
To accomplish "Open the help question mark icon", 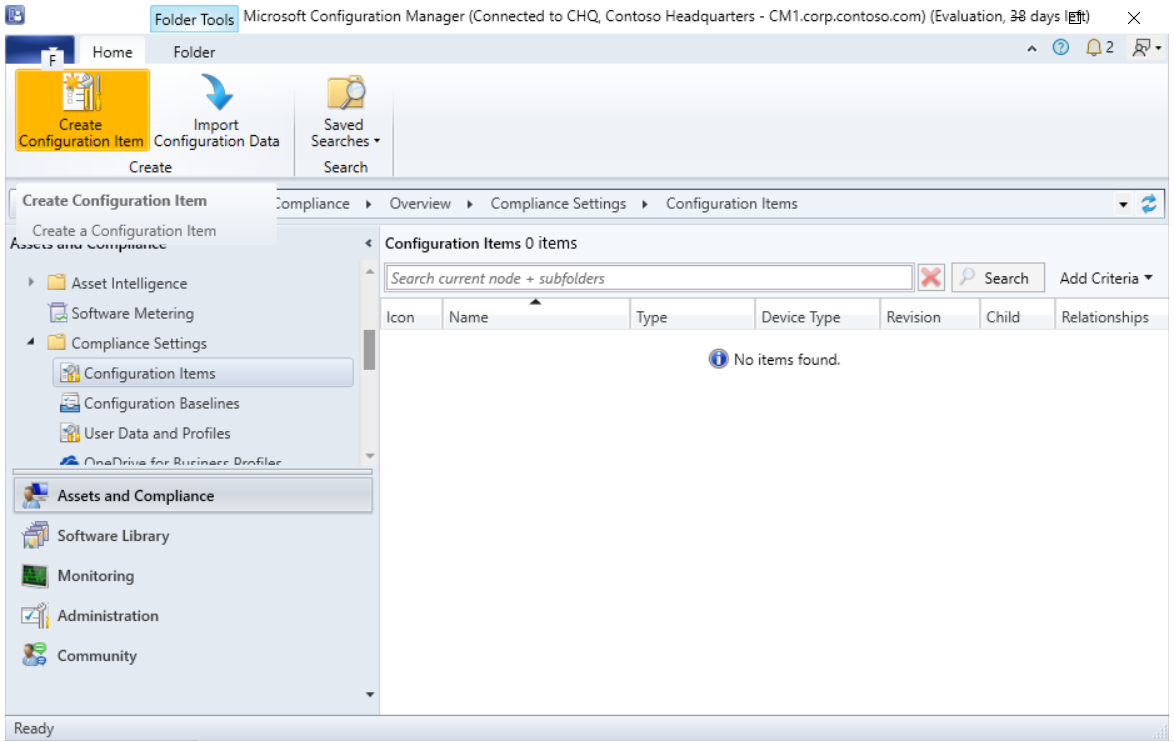I will click(x=1060, y=48).
